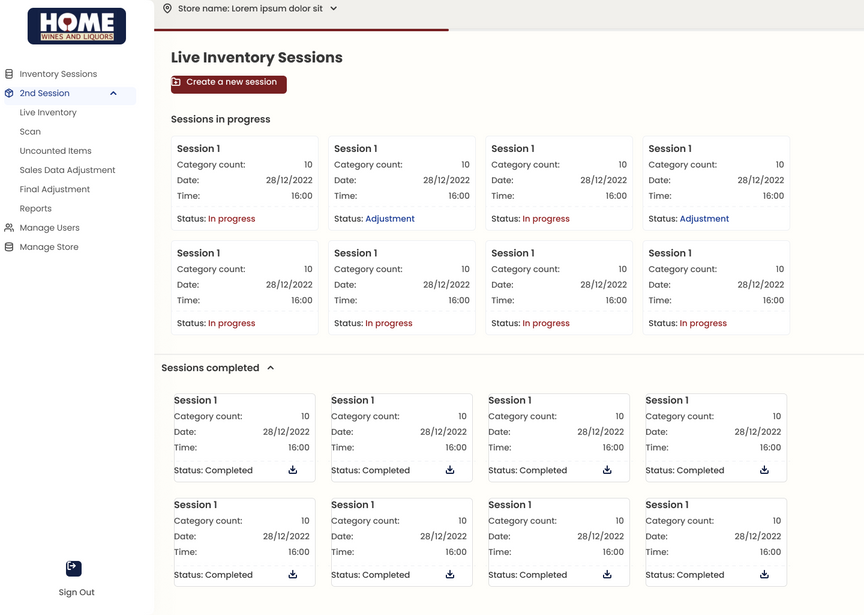Download second completed session in top row
Viewport: 864px width, 615px height.
click(x=450, y=470)
